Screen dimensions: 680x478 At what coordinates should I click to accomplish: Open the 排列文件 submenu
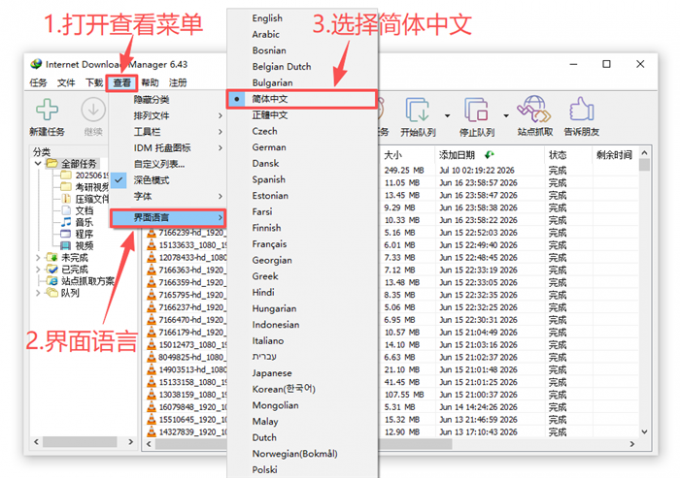[168, 115]
